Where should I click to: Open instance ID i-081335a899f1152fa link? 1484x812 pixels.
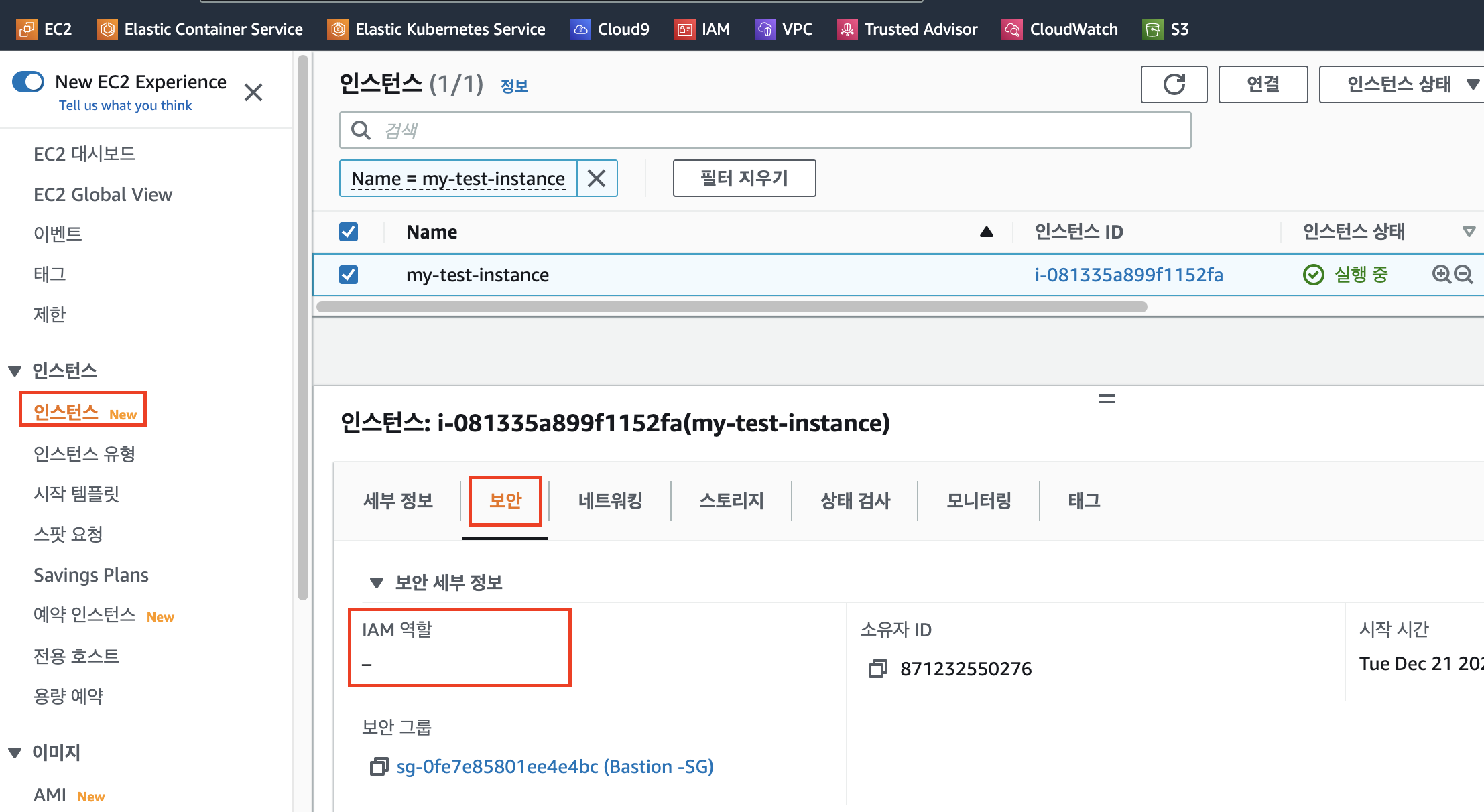pyautogui.click(x=1128, y=275)
